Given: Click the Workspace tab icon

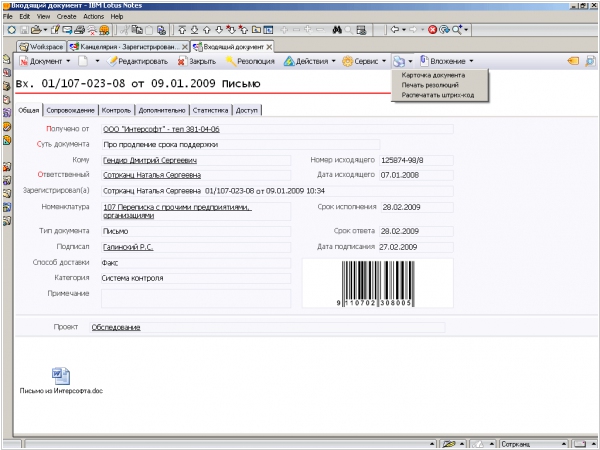Looking at the screenshot, I should 24,47.
